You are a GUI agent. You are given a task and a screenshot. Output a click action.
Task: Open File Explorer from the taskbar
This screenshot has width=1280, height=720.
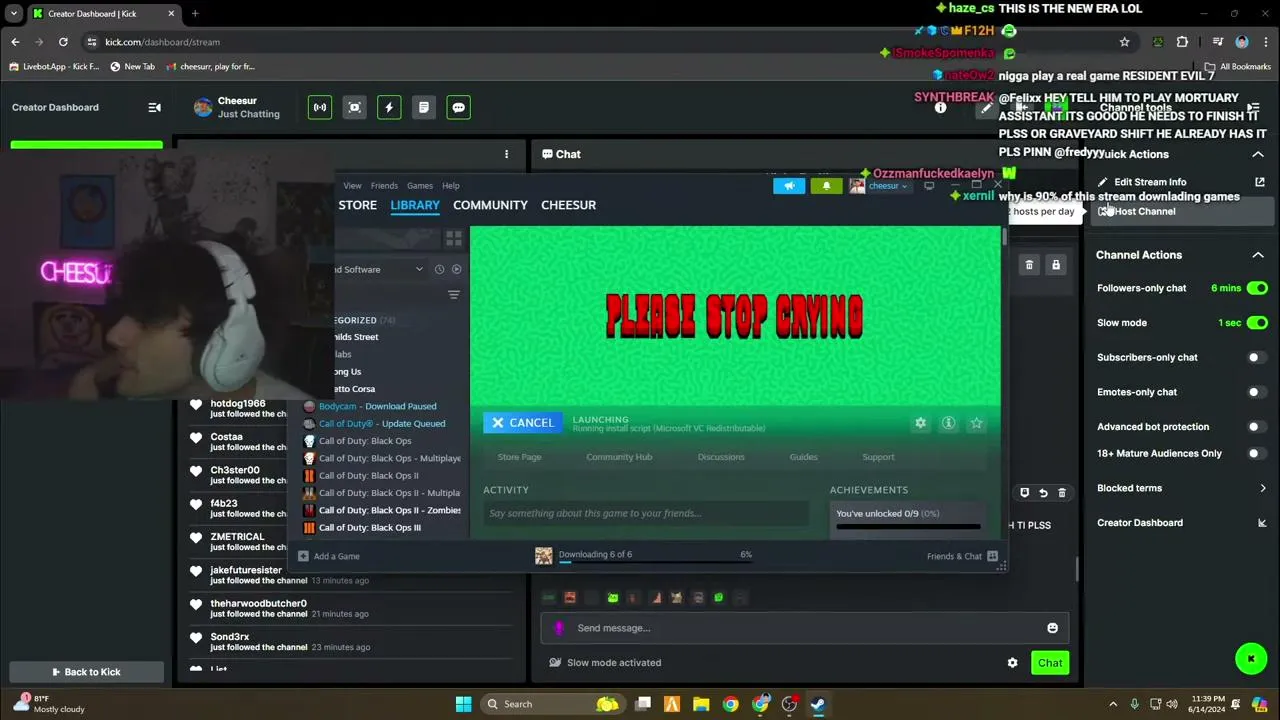coord(701,704)
